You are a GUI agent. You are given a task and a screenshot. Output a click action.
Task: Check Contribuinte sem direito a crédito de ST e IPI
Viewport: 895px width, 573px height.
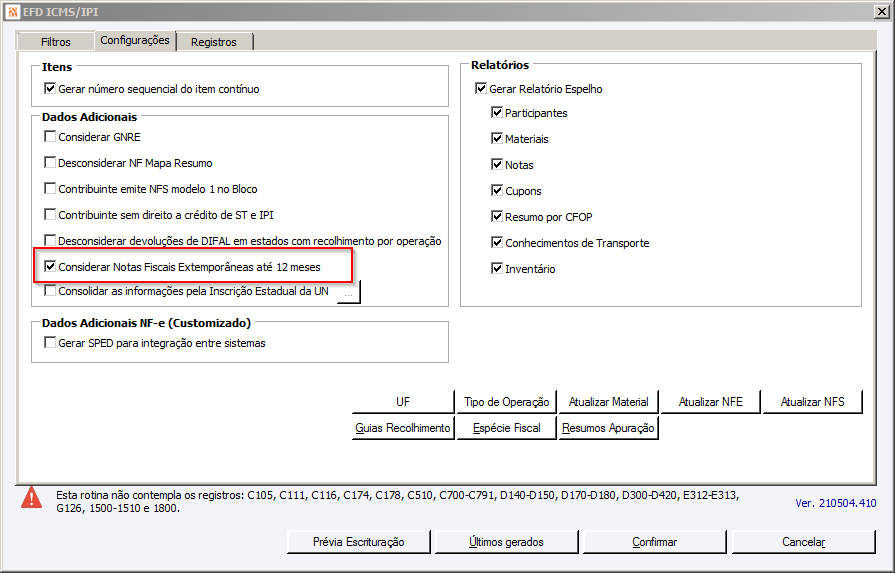[x=50, y=215]
